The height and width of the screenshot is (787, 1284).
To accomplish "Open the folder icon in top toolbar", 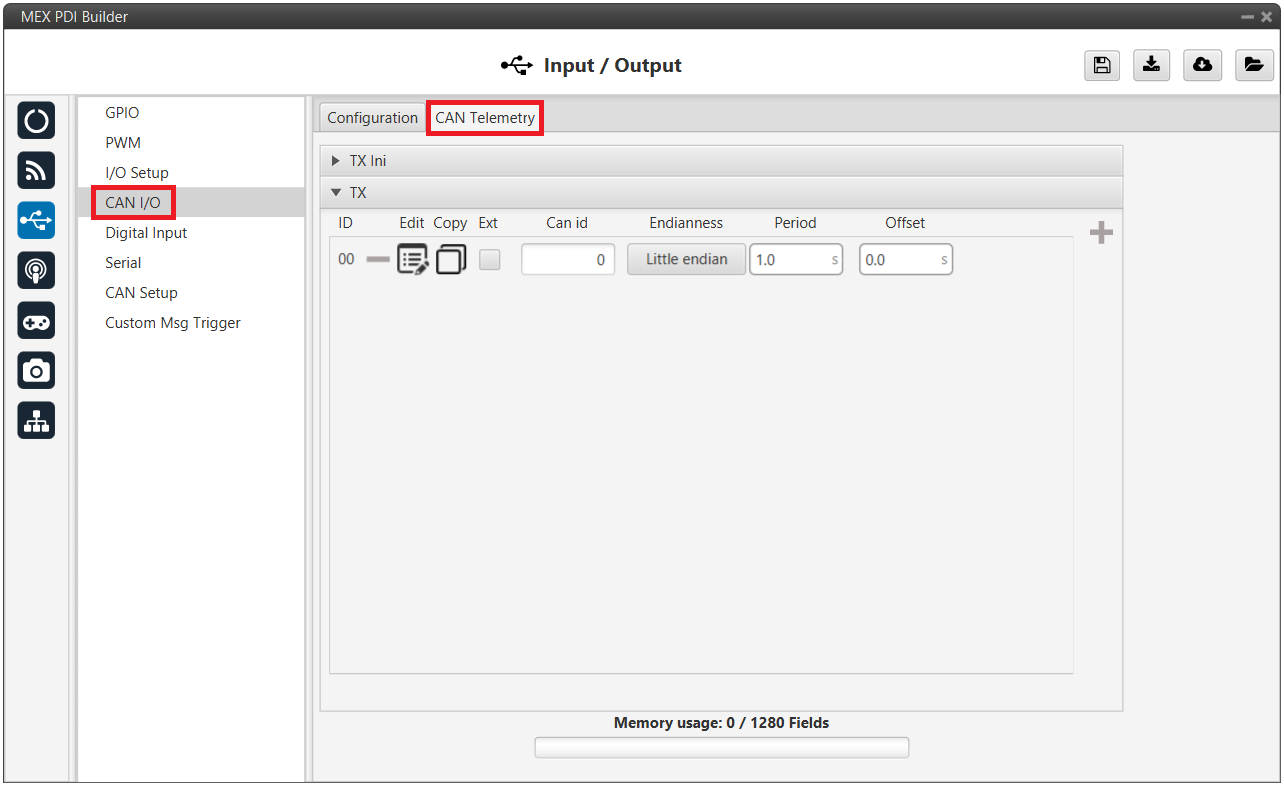I will point(1253,65).
